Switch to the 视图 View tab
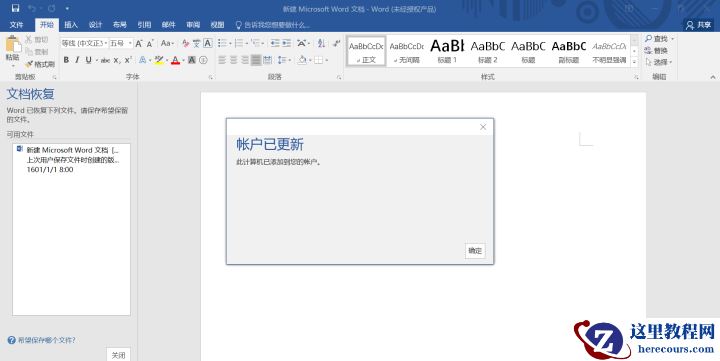Viewport: 720px width, 361px height. 217,25
